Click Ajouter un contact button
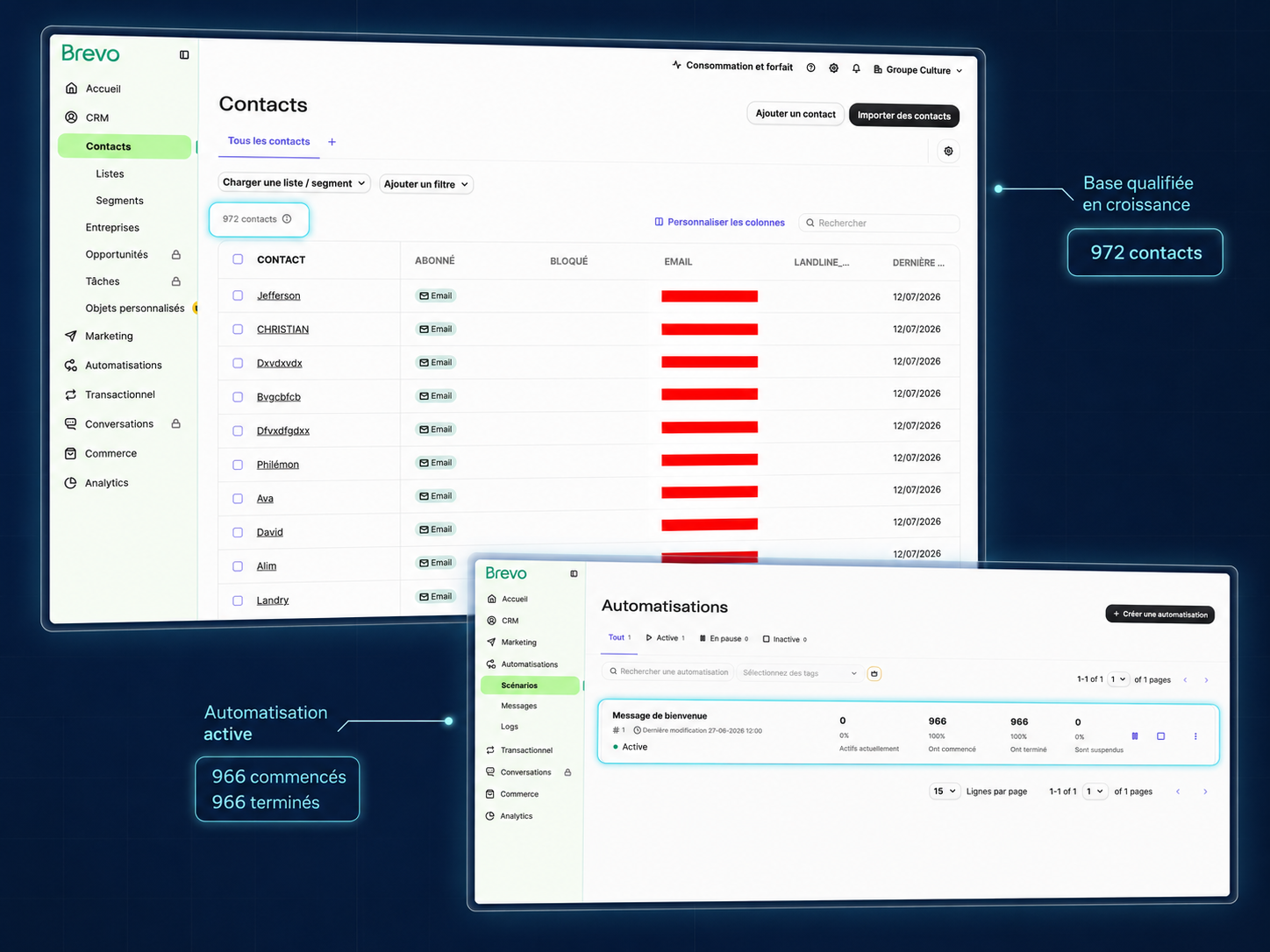Viewport: 1270px width, 952px height. click(796, 114)
